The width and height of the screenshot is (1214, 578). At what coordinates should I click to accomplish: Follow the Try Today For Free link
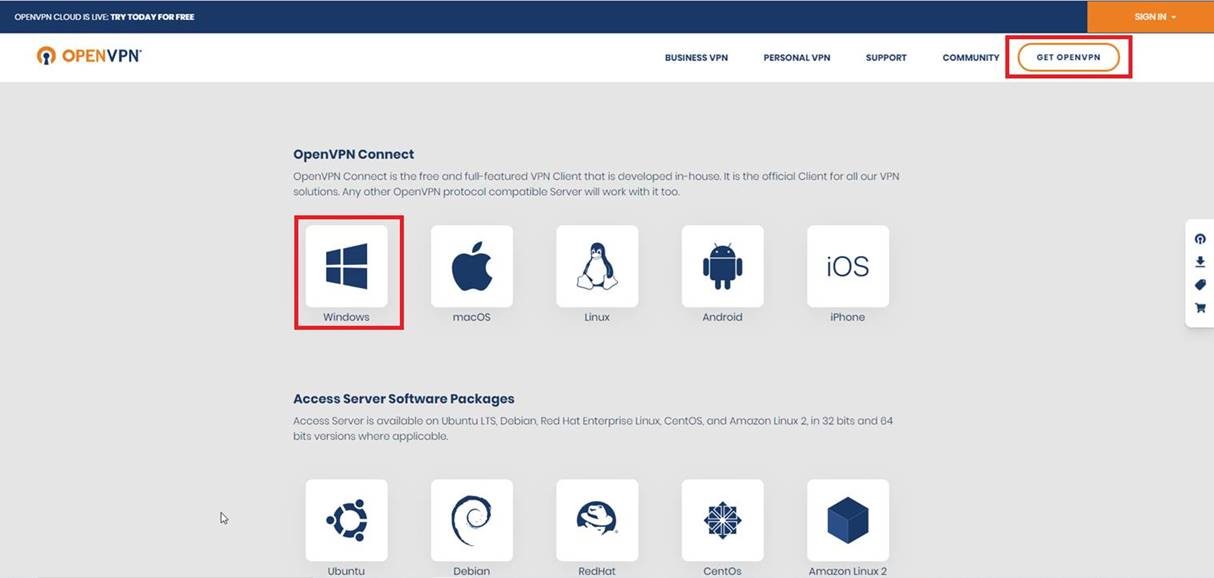coord(152,17)
